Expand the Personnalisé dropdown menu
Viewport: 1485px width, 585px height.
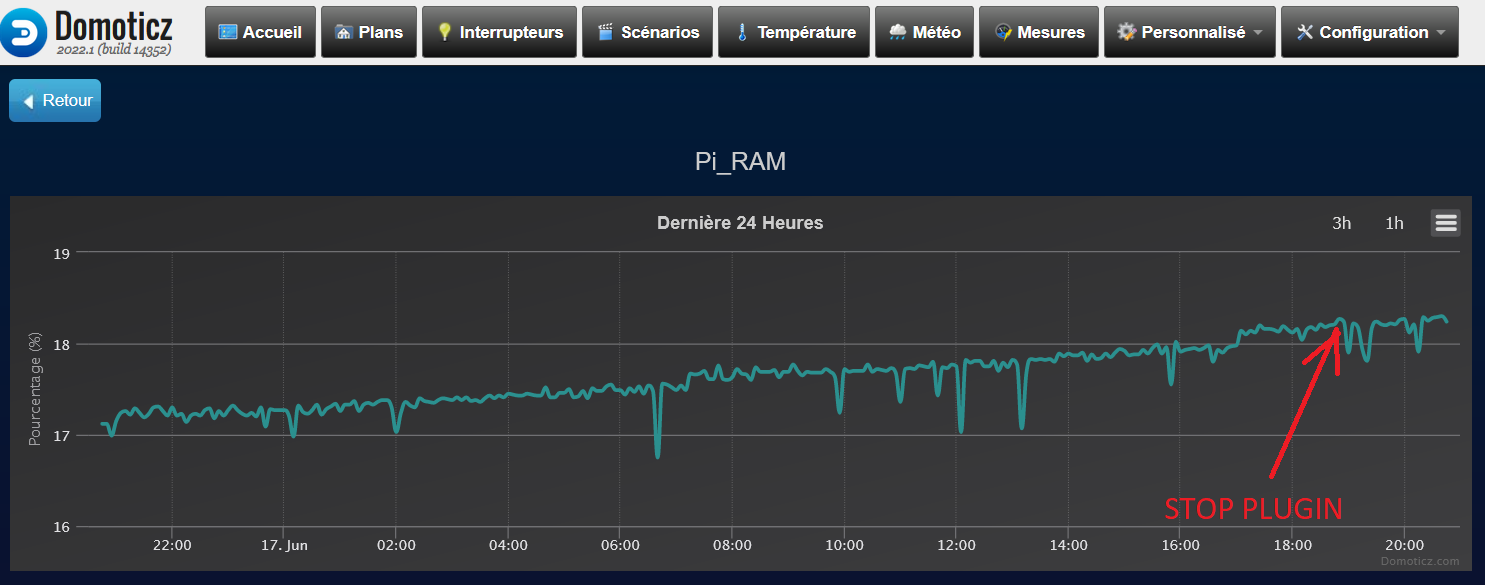point(1190,32)
